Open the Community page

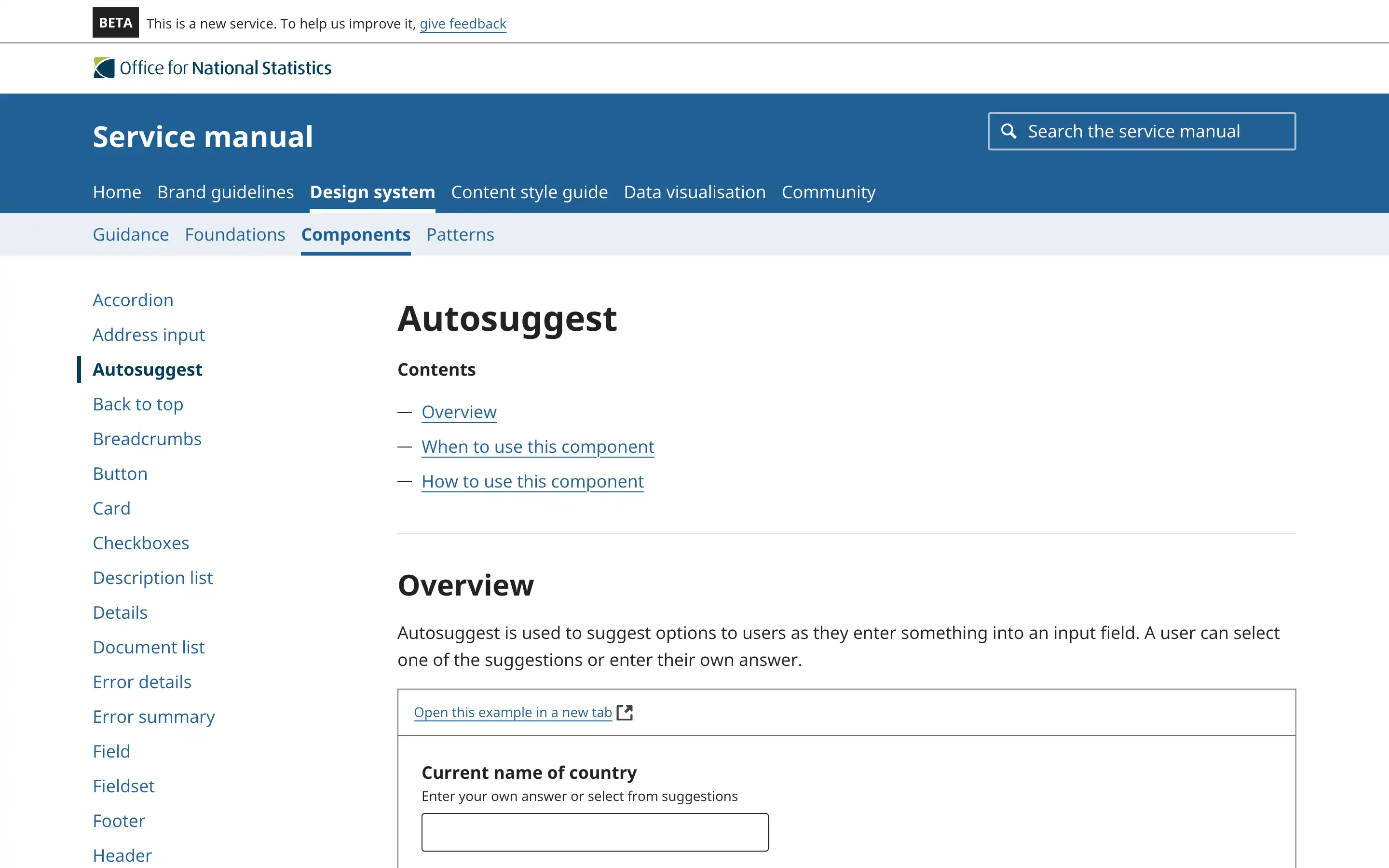[x=828, y=192]
